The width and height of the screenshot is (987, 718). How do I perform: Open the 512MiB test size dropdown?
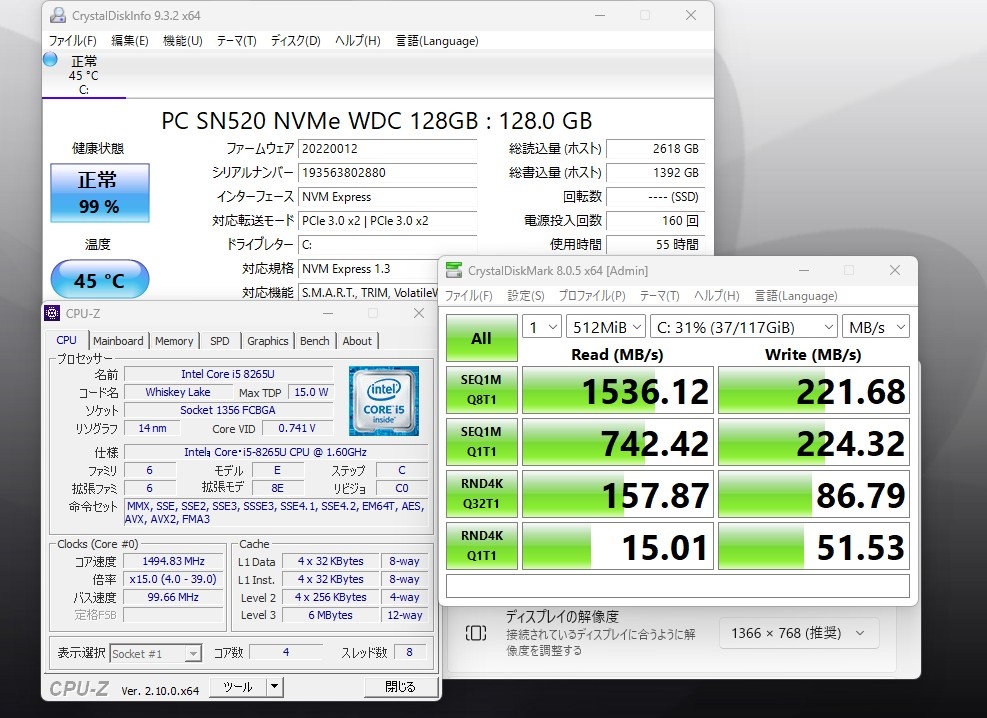[606, 327]
